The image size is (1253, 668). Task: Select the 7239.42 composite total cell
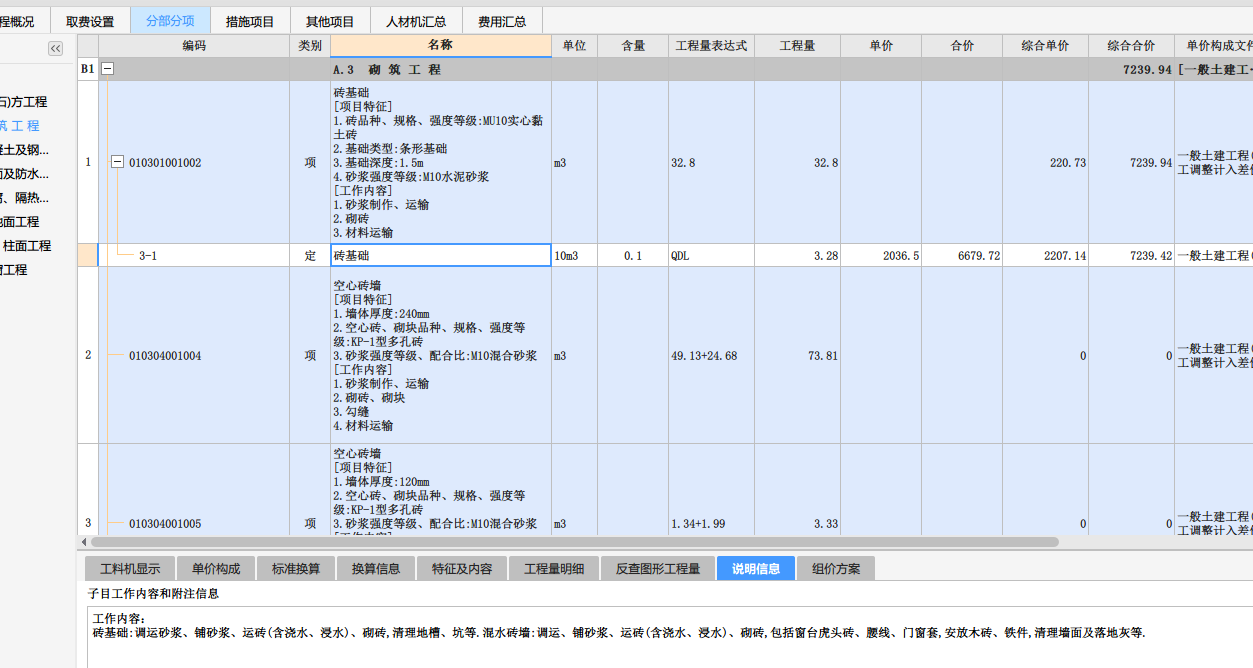(1131, 256)
